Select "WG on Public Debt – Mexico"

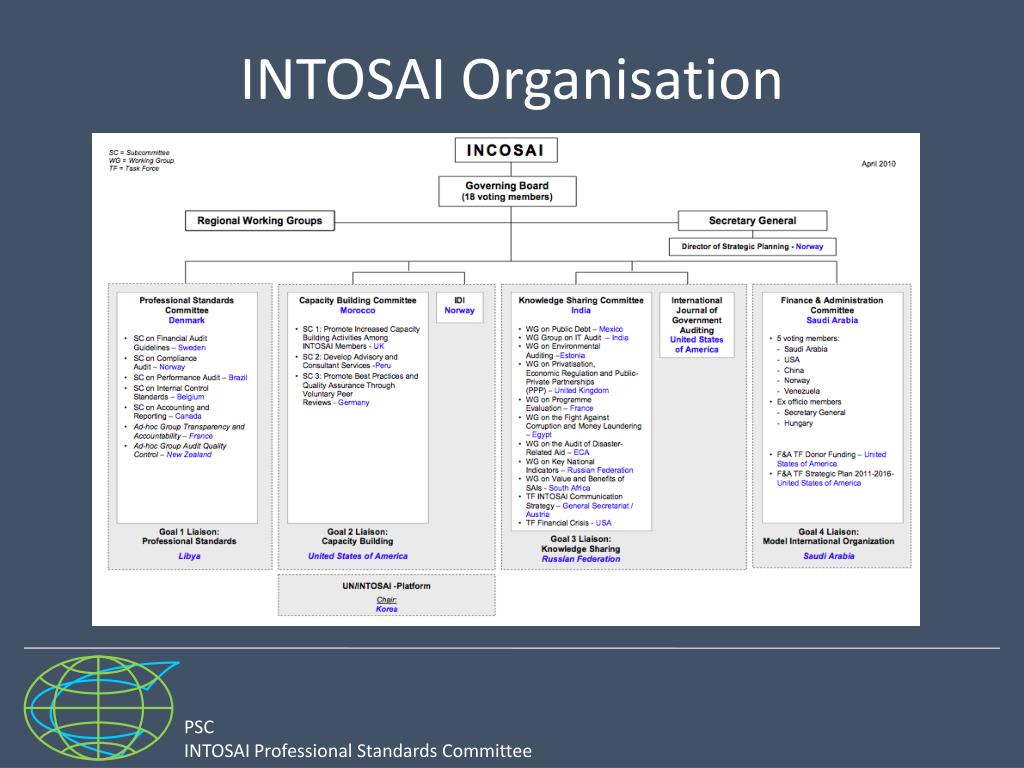pos(574,329)
